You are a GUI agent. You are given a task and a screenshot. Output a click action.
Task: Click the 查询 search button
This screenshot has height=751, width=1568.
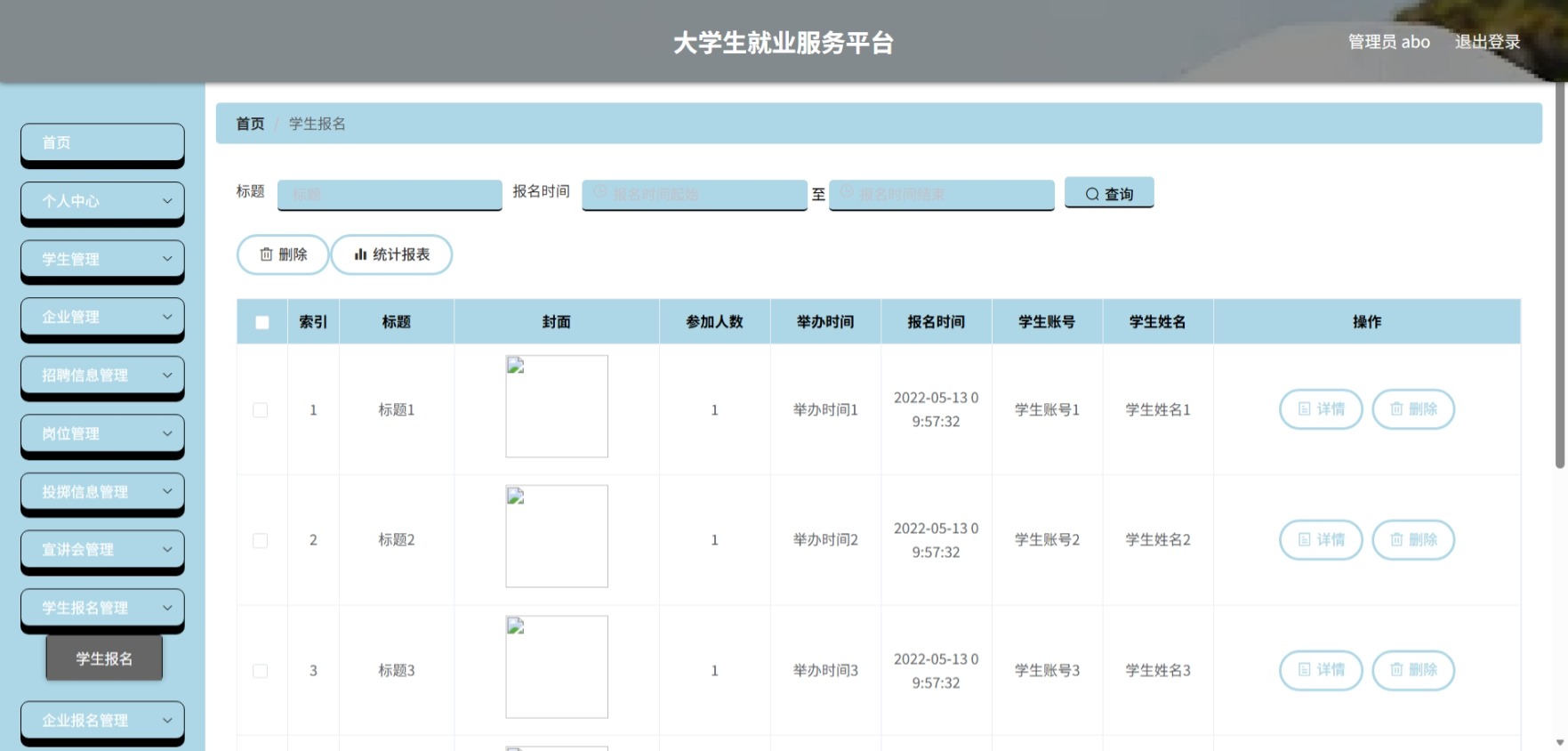[1109, 193]
